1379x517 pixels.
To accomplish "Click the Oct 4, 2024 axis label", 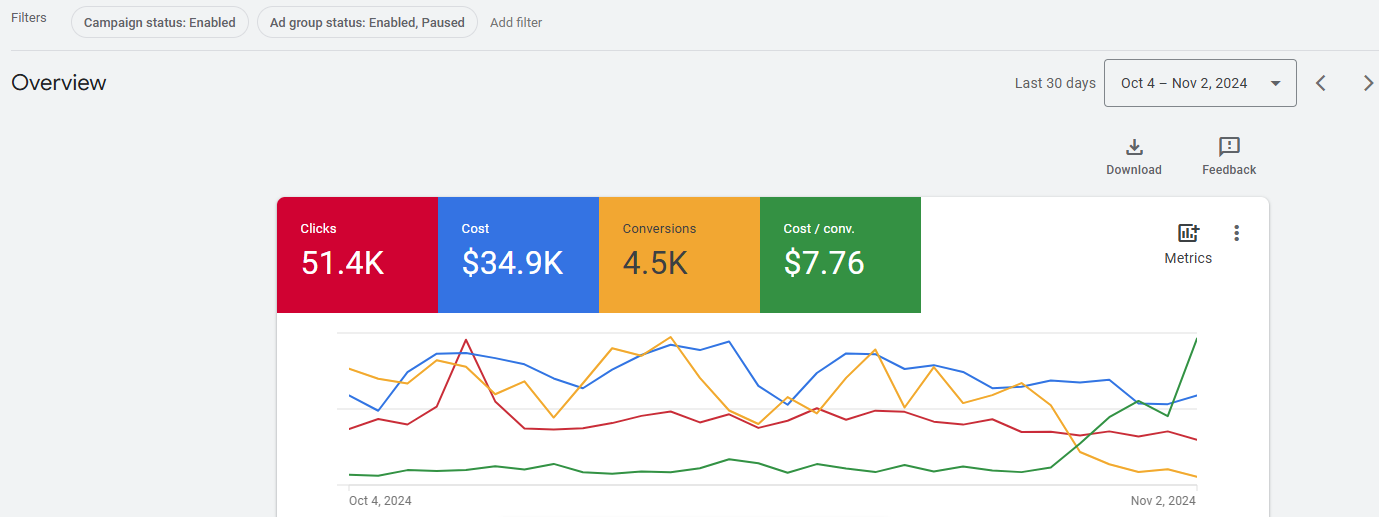I will point(380,500).
